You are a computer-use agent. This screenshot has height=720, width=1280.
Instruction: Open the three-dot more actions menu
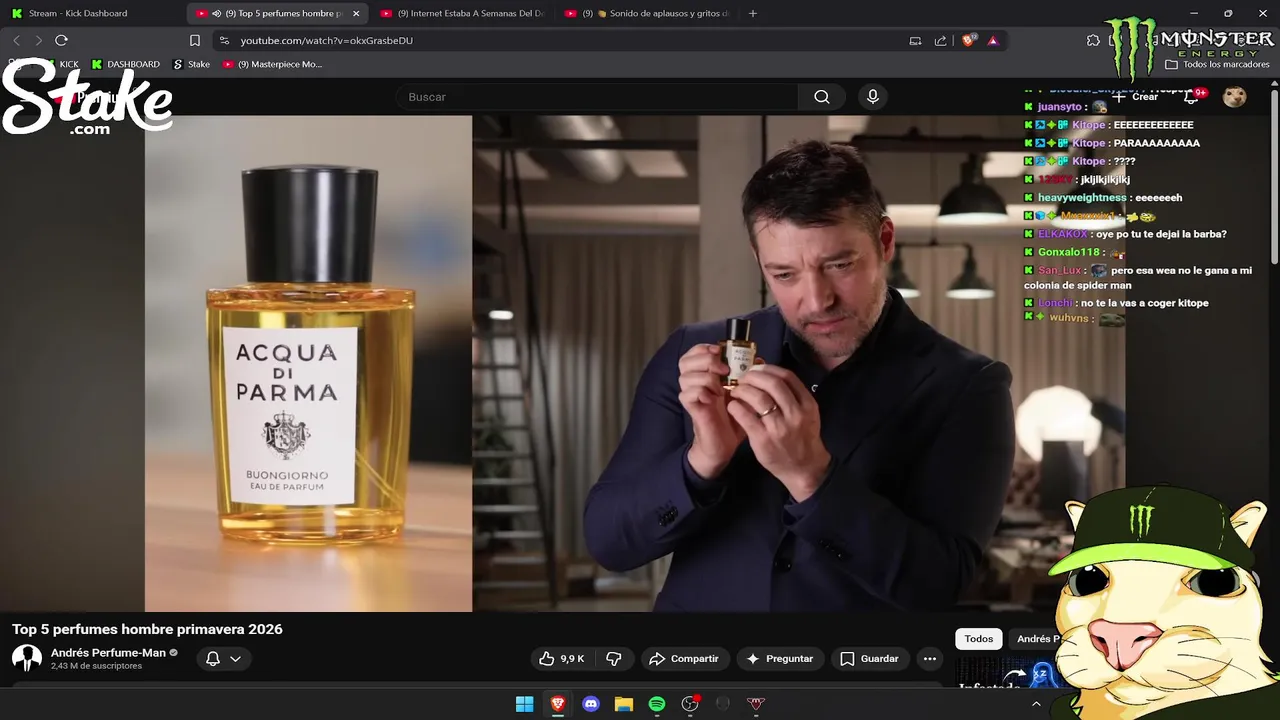(930, 659)
